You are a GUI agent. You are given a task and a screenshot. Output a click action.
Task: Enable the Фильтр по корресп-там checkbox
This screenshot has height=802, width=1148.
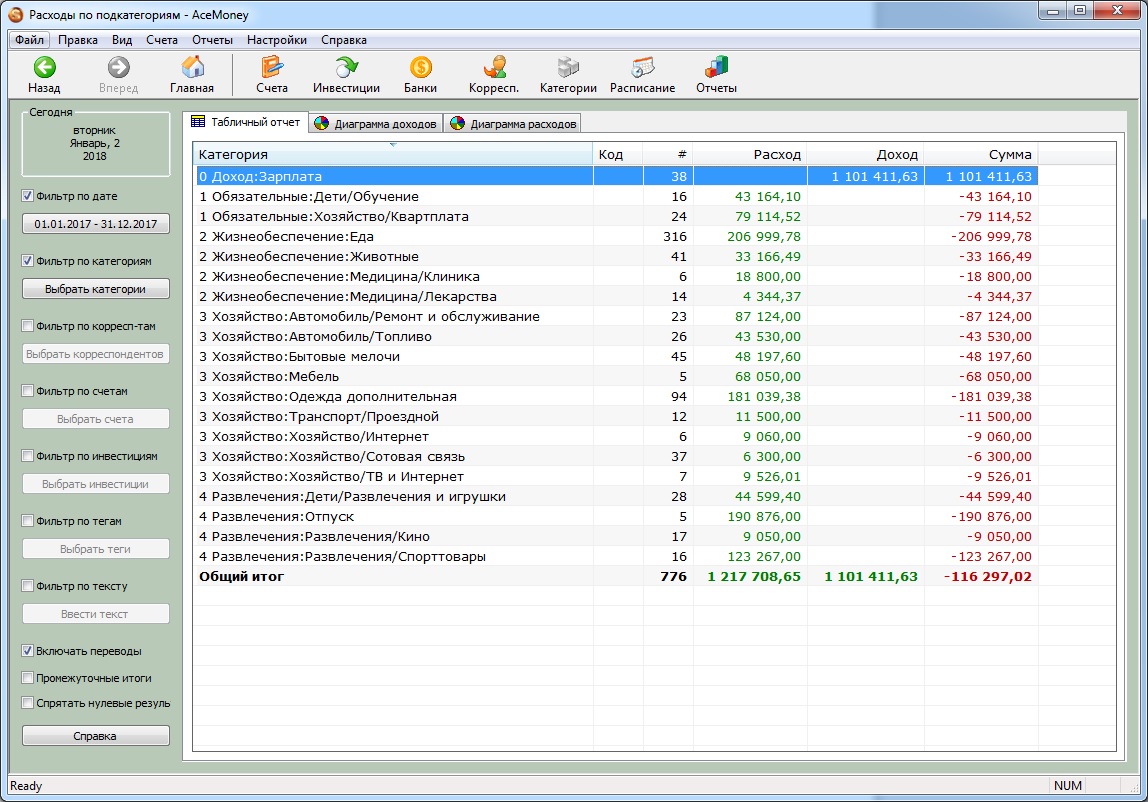28,326
